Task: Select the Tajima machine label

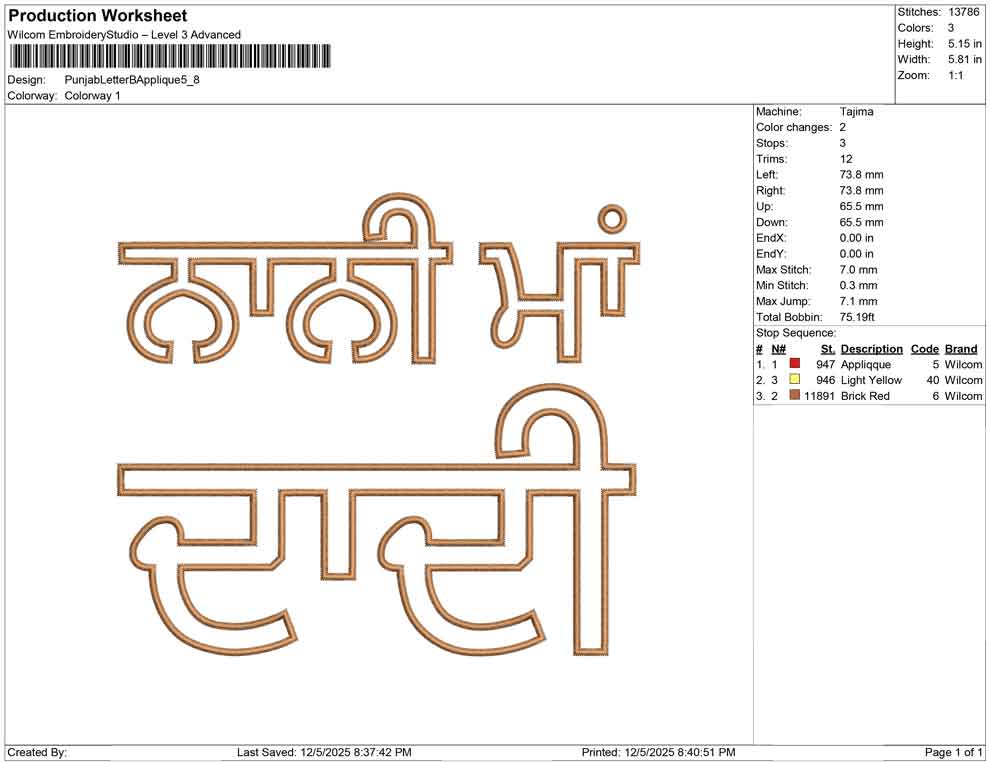Action: (852, 111)
